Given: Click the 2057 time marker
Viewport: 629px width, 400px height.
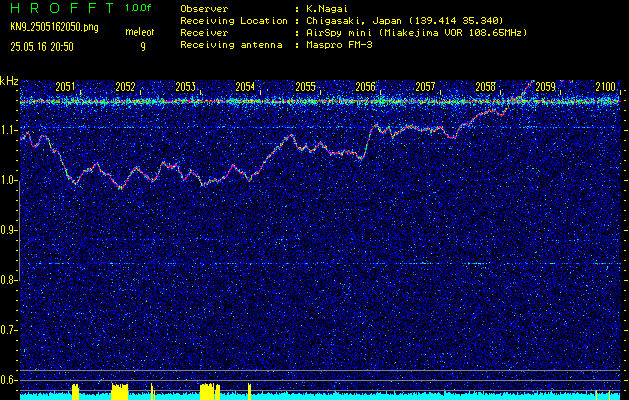Looking at the screenshot, I should [x=425, y=87].
